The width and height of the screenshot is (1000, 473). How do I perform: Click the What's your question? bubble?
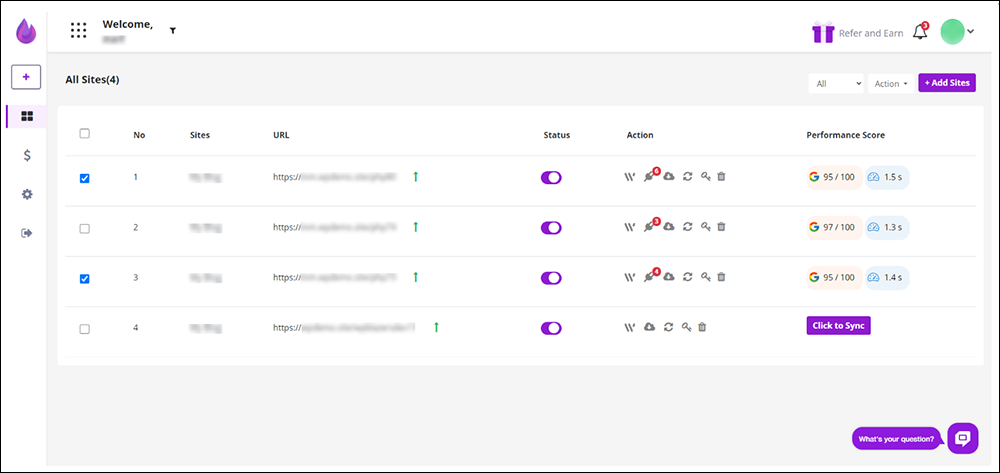(x=896, y=439)
